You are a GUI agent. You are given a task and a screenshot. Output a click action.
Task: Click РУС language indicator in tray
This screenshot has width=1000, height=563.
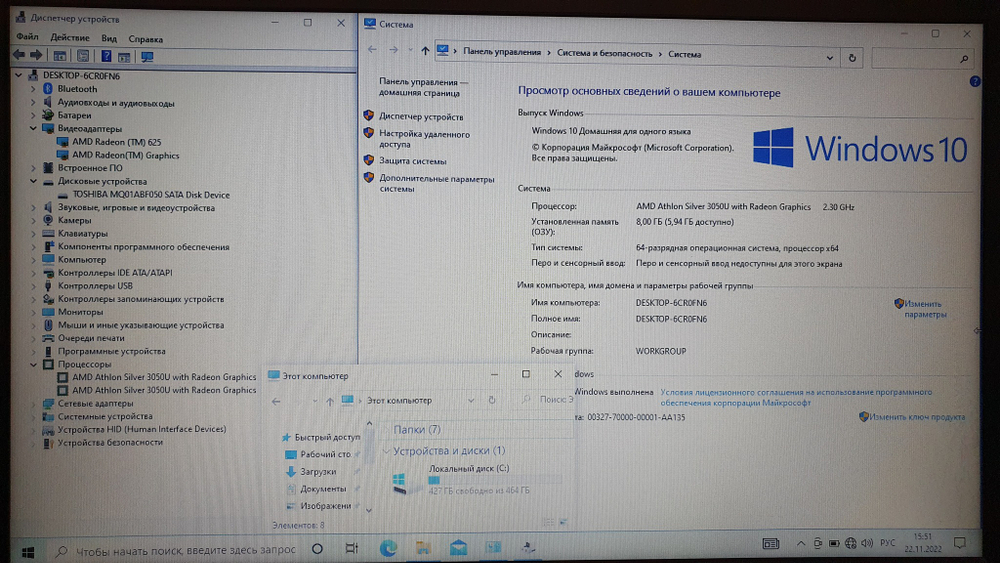click(x=887, y=543)
